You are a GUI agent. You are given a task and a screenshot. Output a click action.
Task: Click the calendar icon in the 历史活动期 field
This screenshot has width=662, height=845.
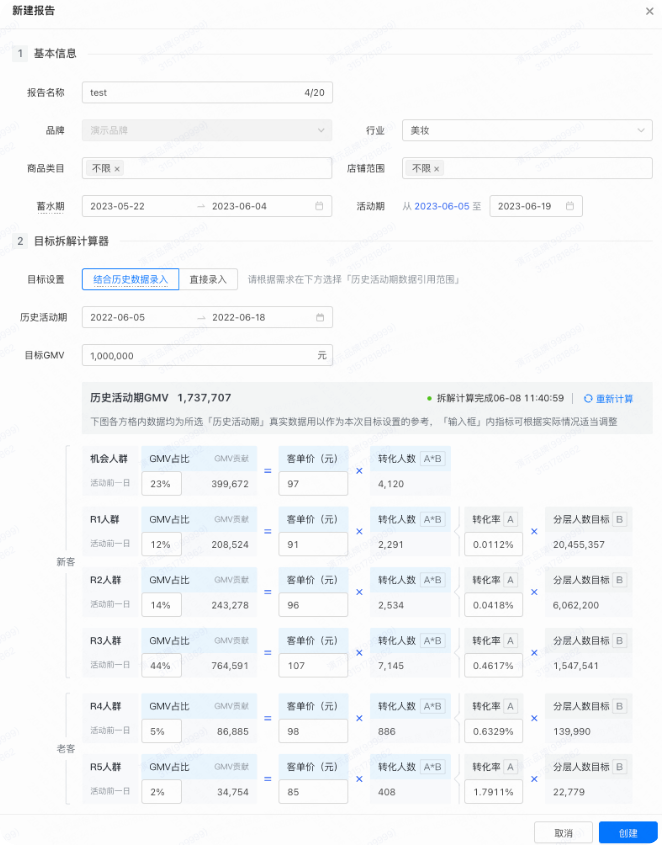(320, 317)
